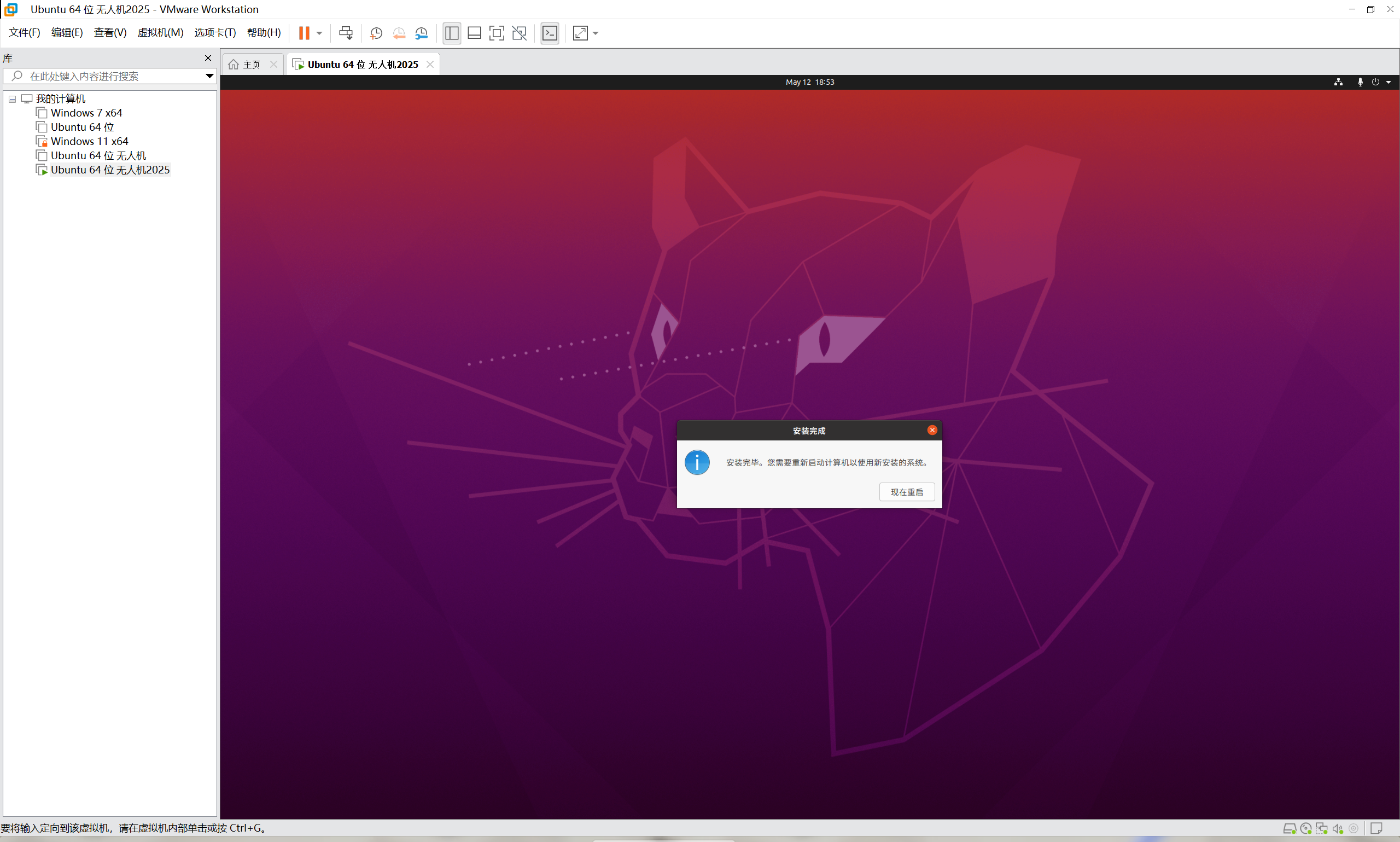Viewport: 1400px width, 842px height.
Task: Click the status bar Ctrl+G hint text
Action: 133,828
